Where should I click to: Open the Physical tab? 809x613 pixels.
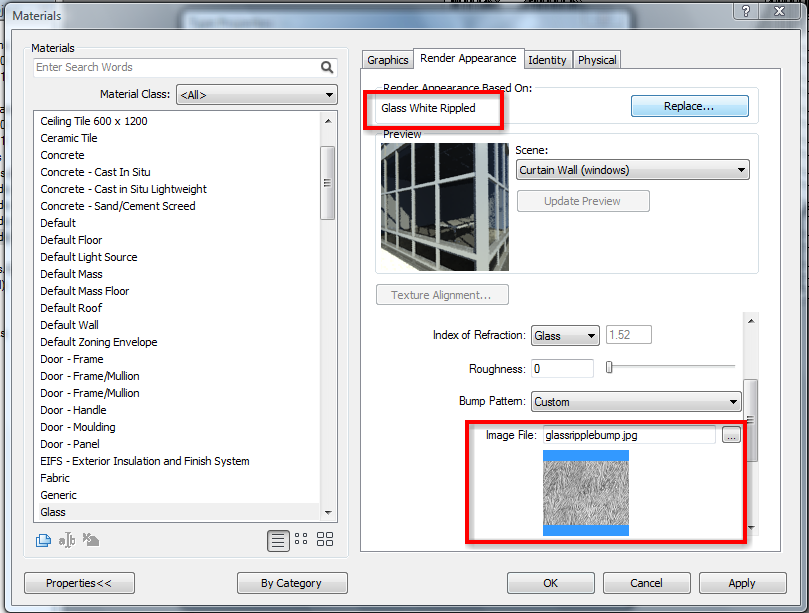pos(597,60)
